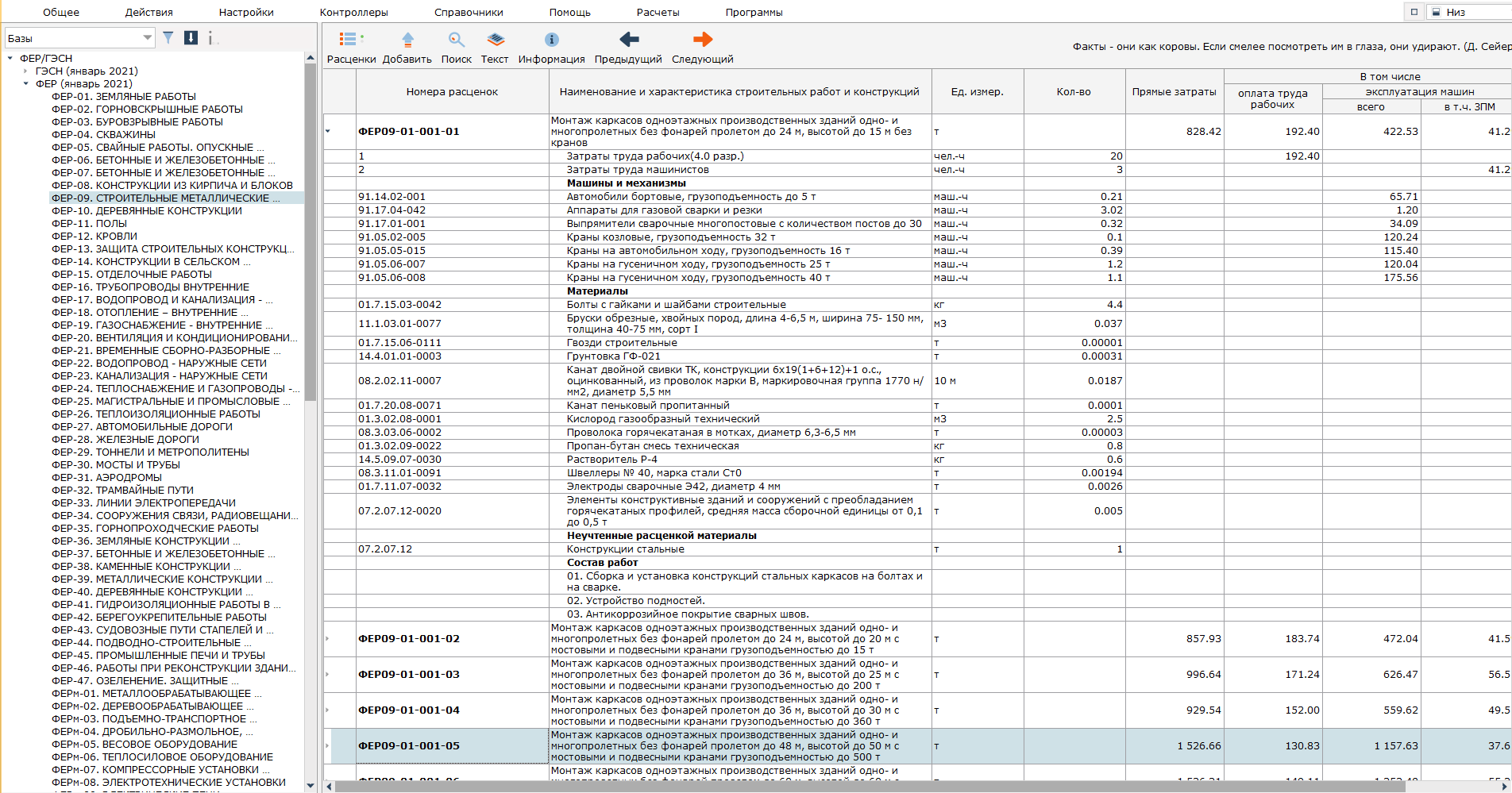This screenshot has width=1512, height=793.
Task: Select ФЕР-15. ОТДЕЛОЧНЫЕ РАБОТЫ
Action: tap(132, 274)
